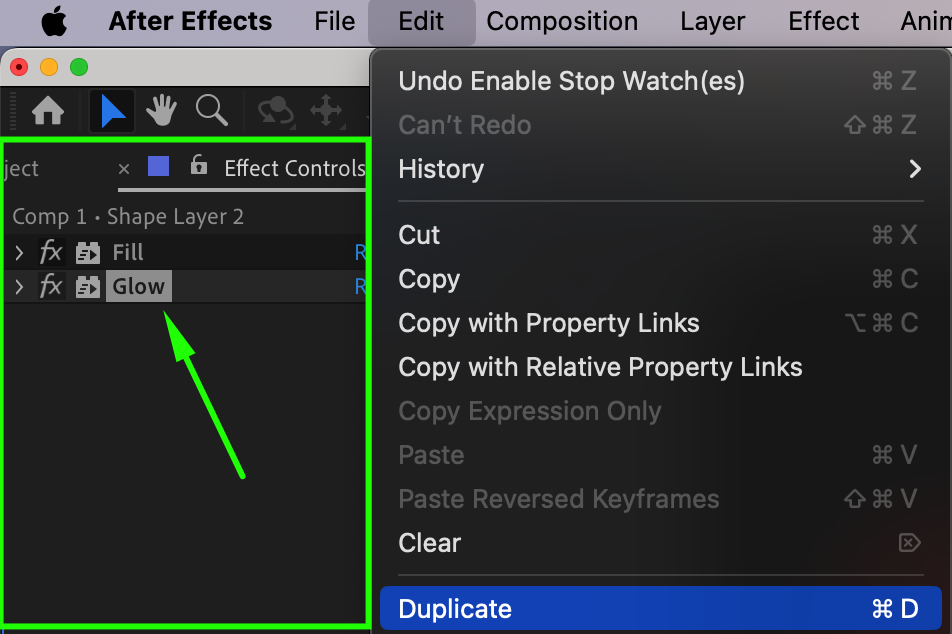
Task: Click the Home workspace icon
Action: (x=48, y=111)
